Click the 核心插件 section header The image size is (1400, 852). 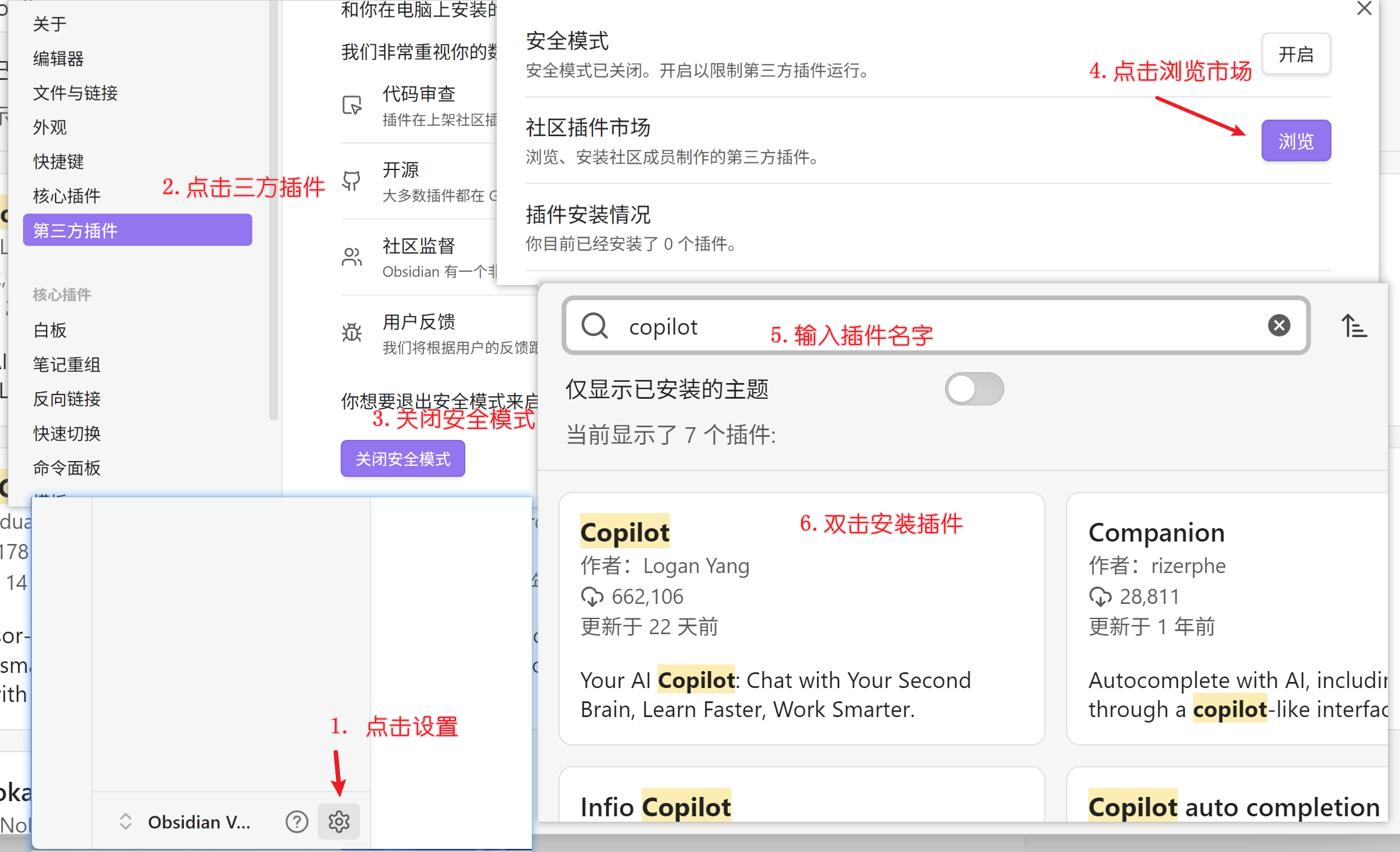coord(62,295)
